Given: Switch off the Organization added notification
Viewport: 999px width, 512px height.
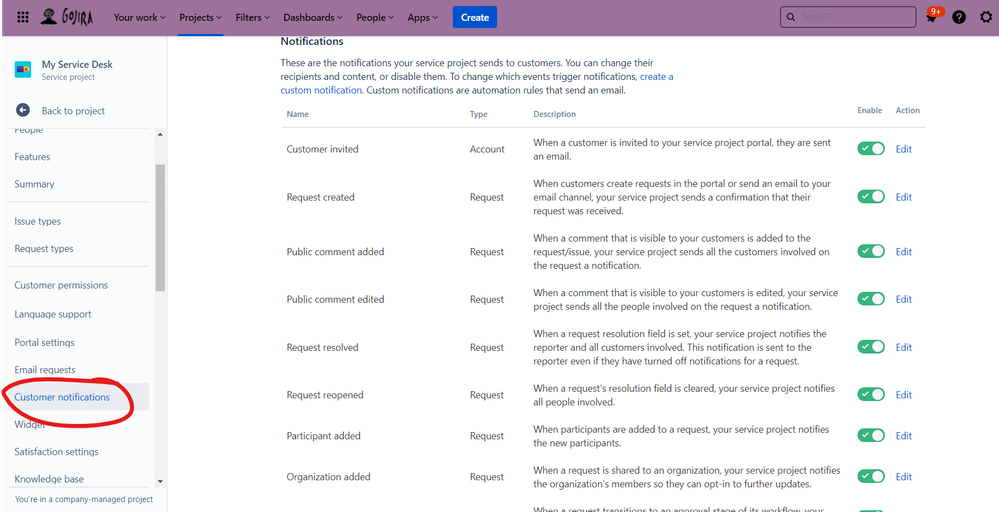Looking at the screenshot, I should 871,476.
